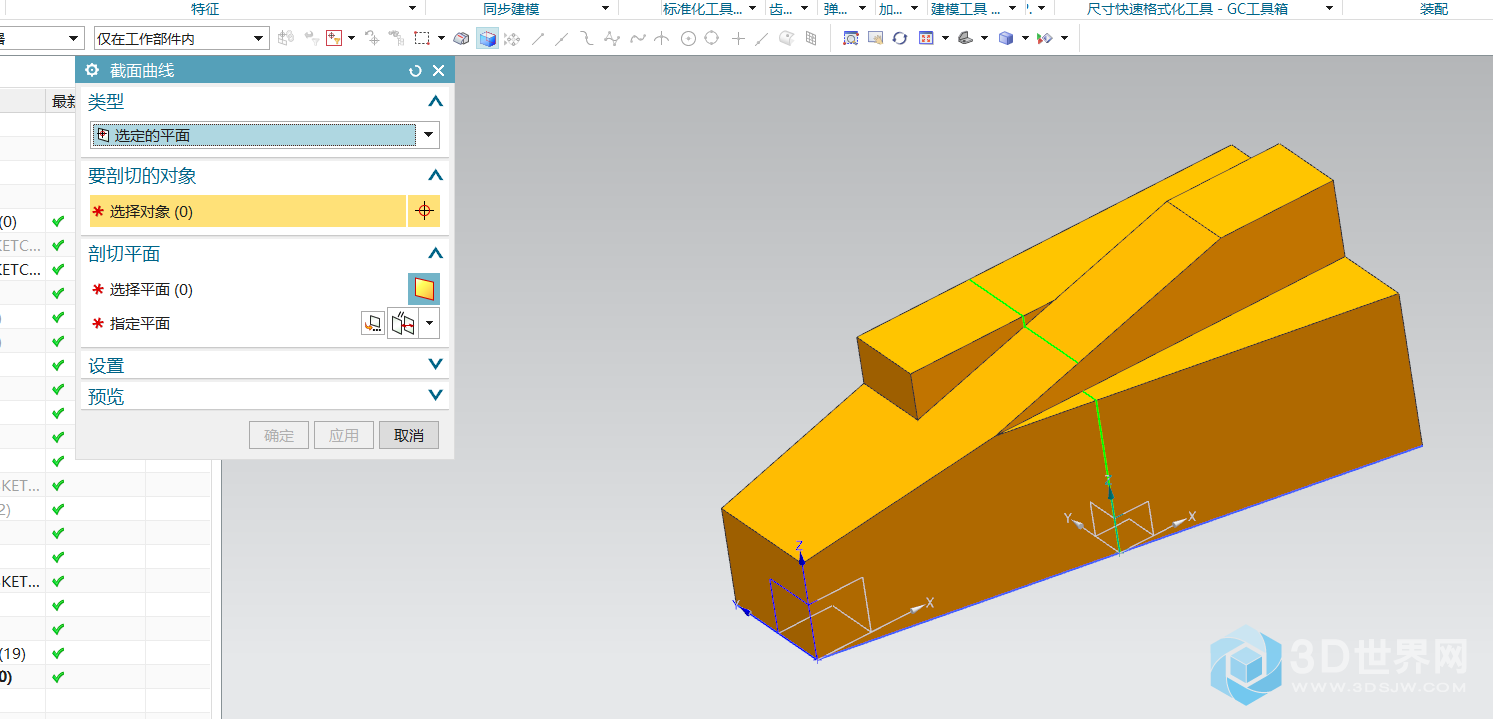Toggle the arc center snap icon
Screen dimensions: 1493x719
point(688,39)
